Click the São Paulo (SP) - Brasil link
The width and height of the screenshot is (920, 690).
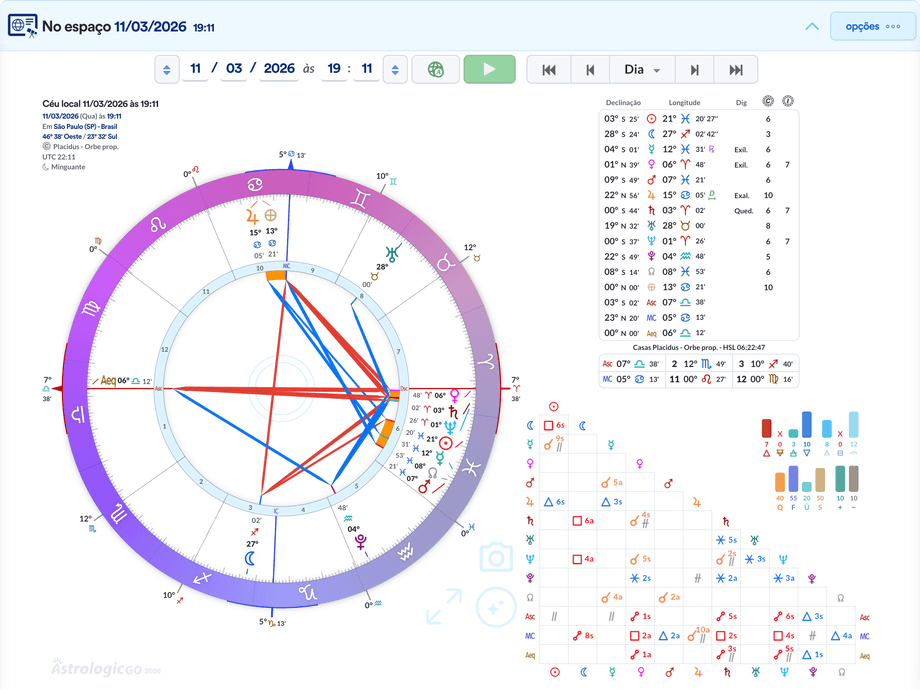pyautogui.click(x=85, y=126)
